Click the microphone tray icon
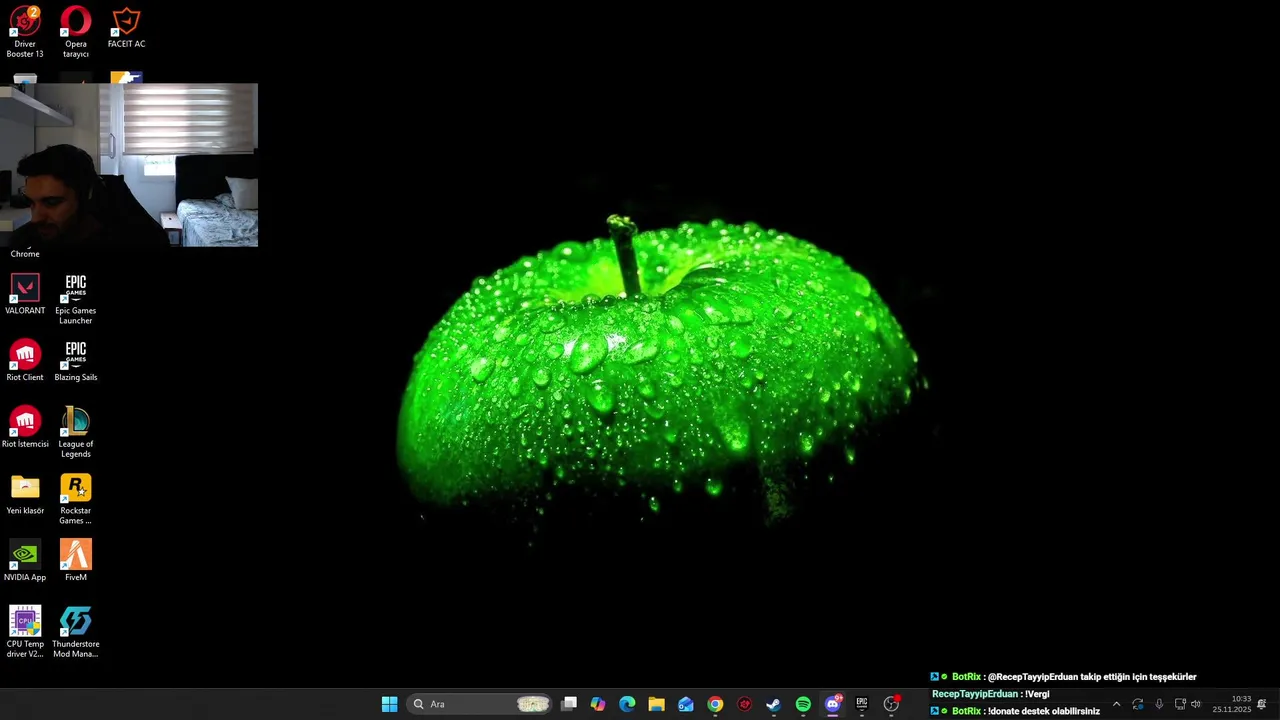Image resolution: width=1280 pixels, height=720 pixels. 1159,704
